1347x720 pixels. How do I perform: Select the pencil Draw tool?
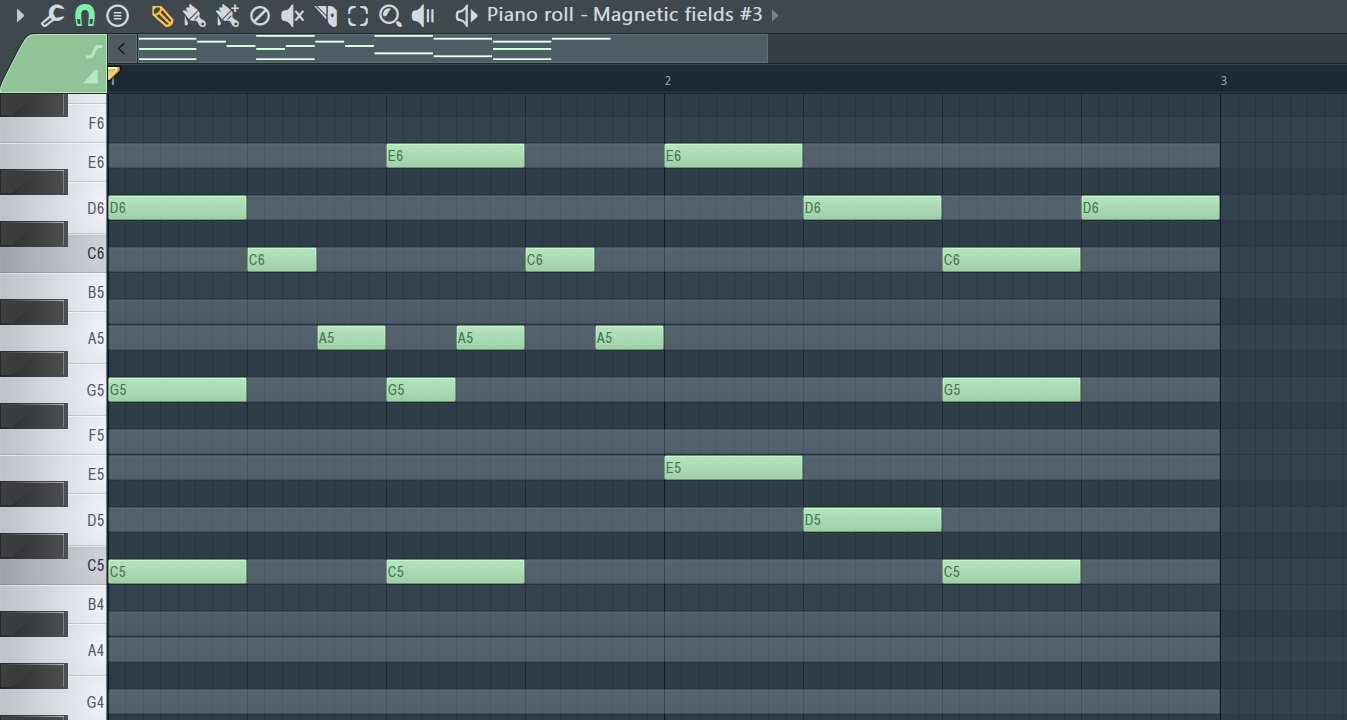coord(161,15)
